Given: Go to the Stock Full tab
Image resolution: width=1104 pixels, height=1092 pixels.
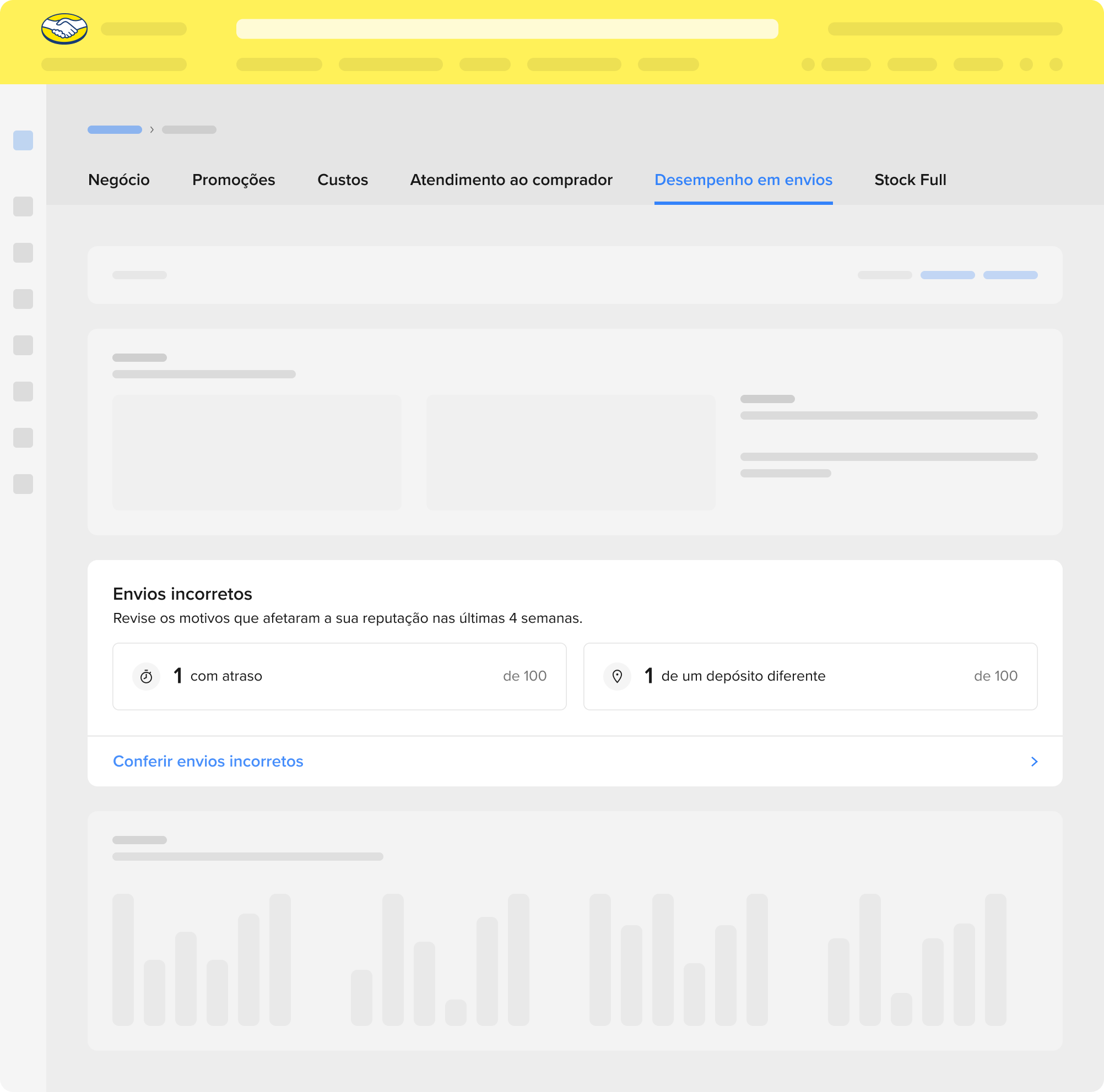Looking at the screenshot, I should (x=910, y=180).
